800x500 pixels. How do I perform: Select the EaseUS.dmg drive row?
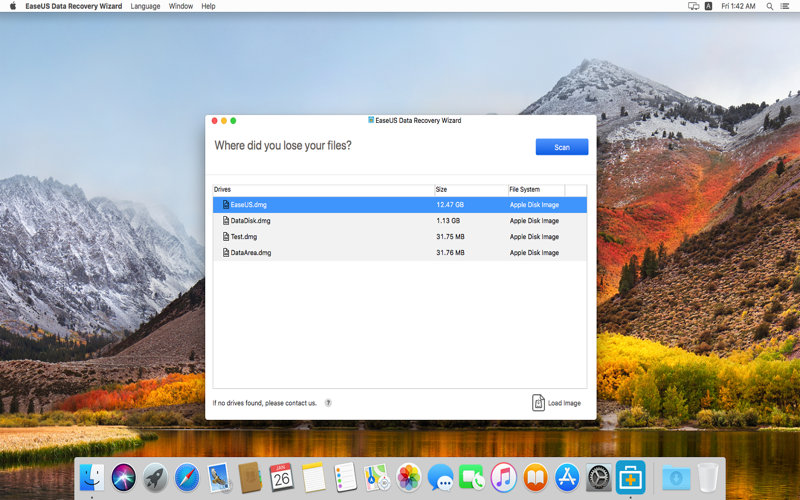coord(399,205)
